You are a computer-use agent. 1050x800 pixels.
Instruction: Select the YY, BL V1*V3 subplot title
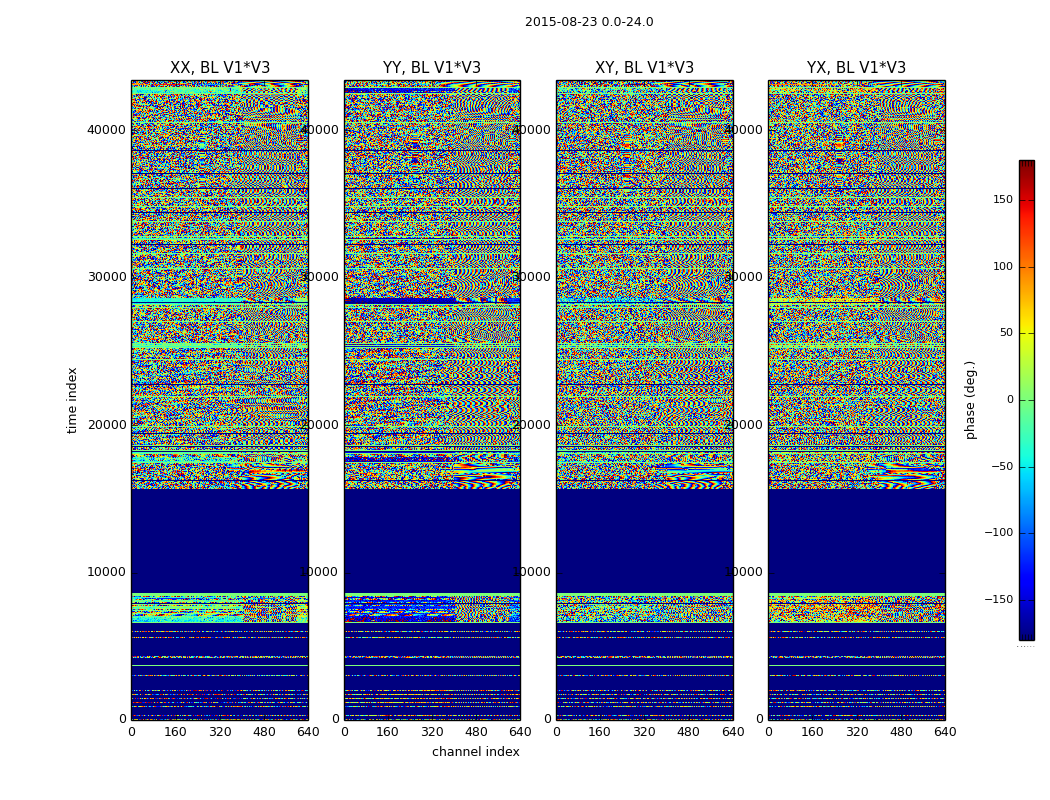pyautogui.click(x=432, y=68)
